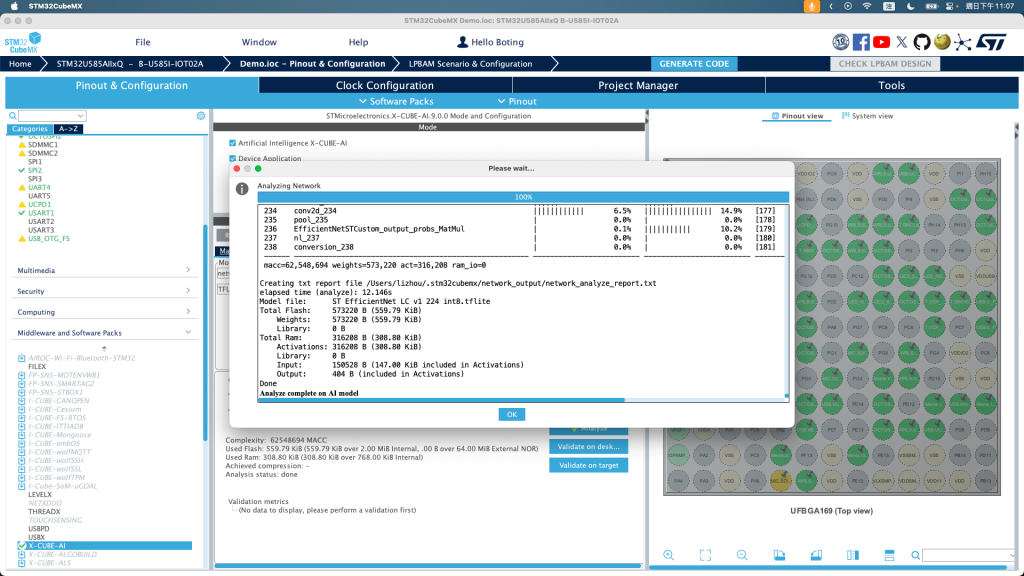
Task: Click the categories panel vertical scrollbar
Action: tap(205, 332)
